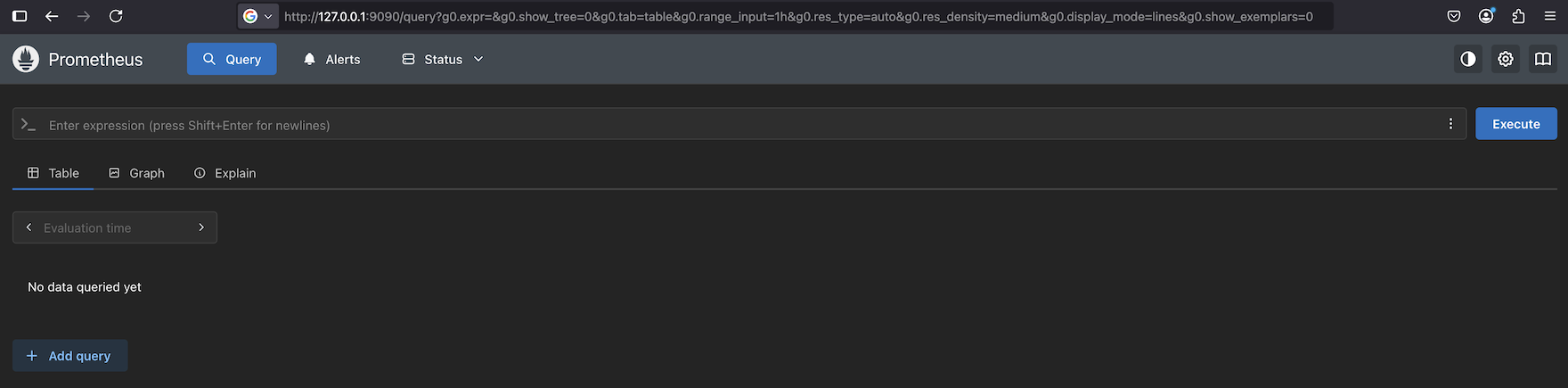The width and height of the screenshot is (1568, 388).
Task: Click the browser reload icon
Action: pos(116,16)
